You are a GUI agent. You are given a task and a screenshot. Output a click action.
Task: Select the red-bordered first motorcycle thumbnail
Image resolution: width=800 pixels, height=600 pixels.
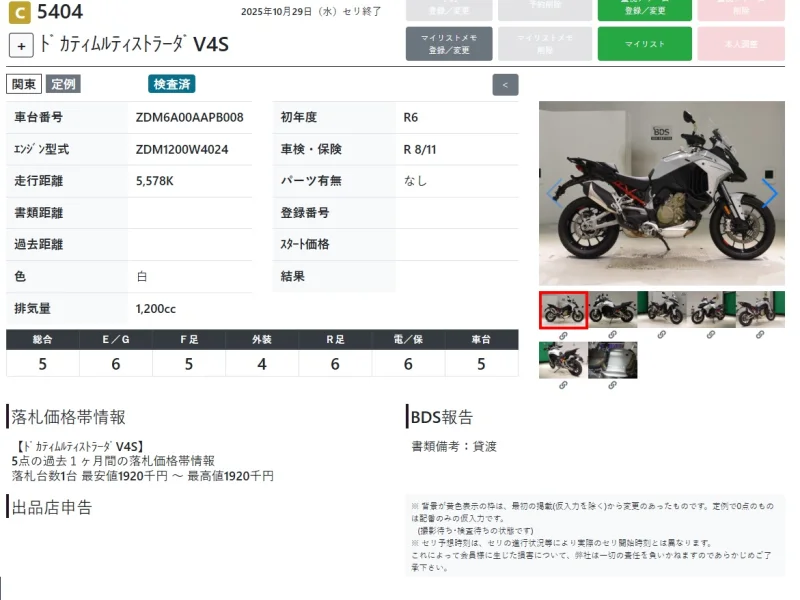click(563, 310)
